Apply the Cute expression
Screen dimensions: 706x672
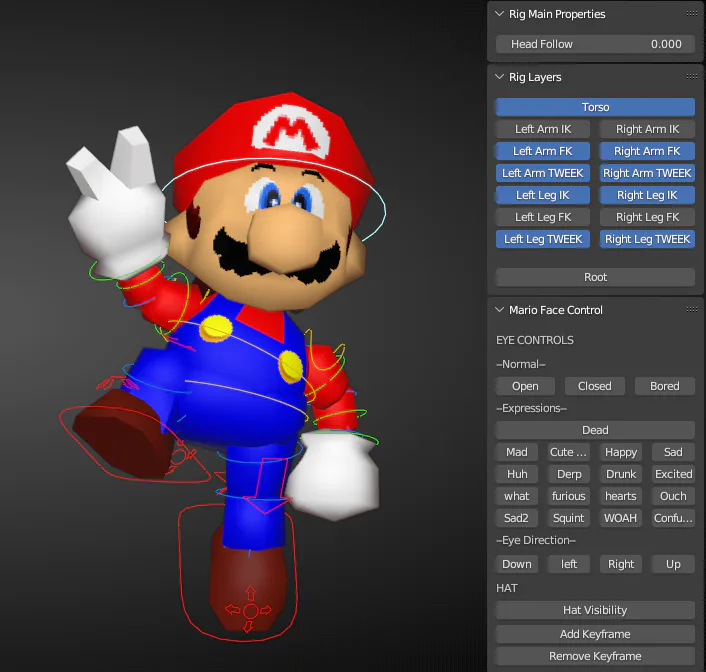[569, 452]
